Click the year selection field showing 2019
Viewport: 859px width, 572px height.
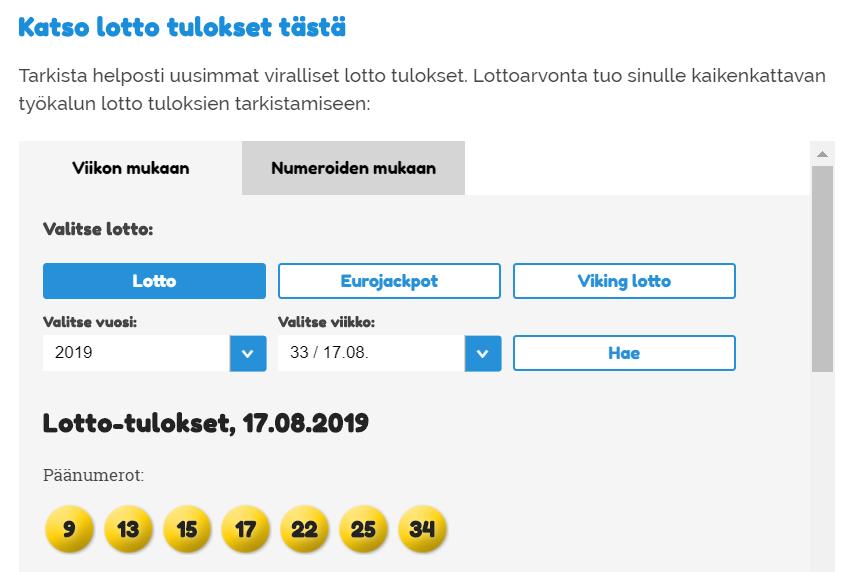coord(136,353)
